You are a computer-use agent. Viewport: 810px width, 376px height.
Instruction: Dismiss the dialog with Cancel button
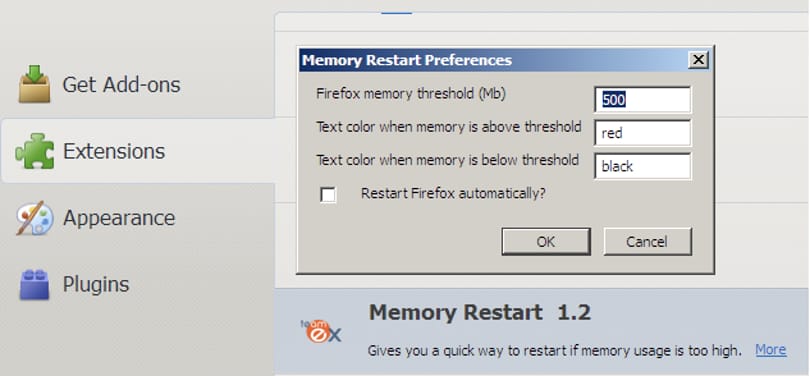[x=647, y=241]
